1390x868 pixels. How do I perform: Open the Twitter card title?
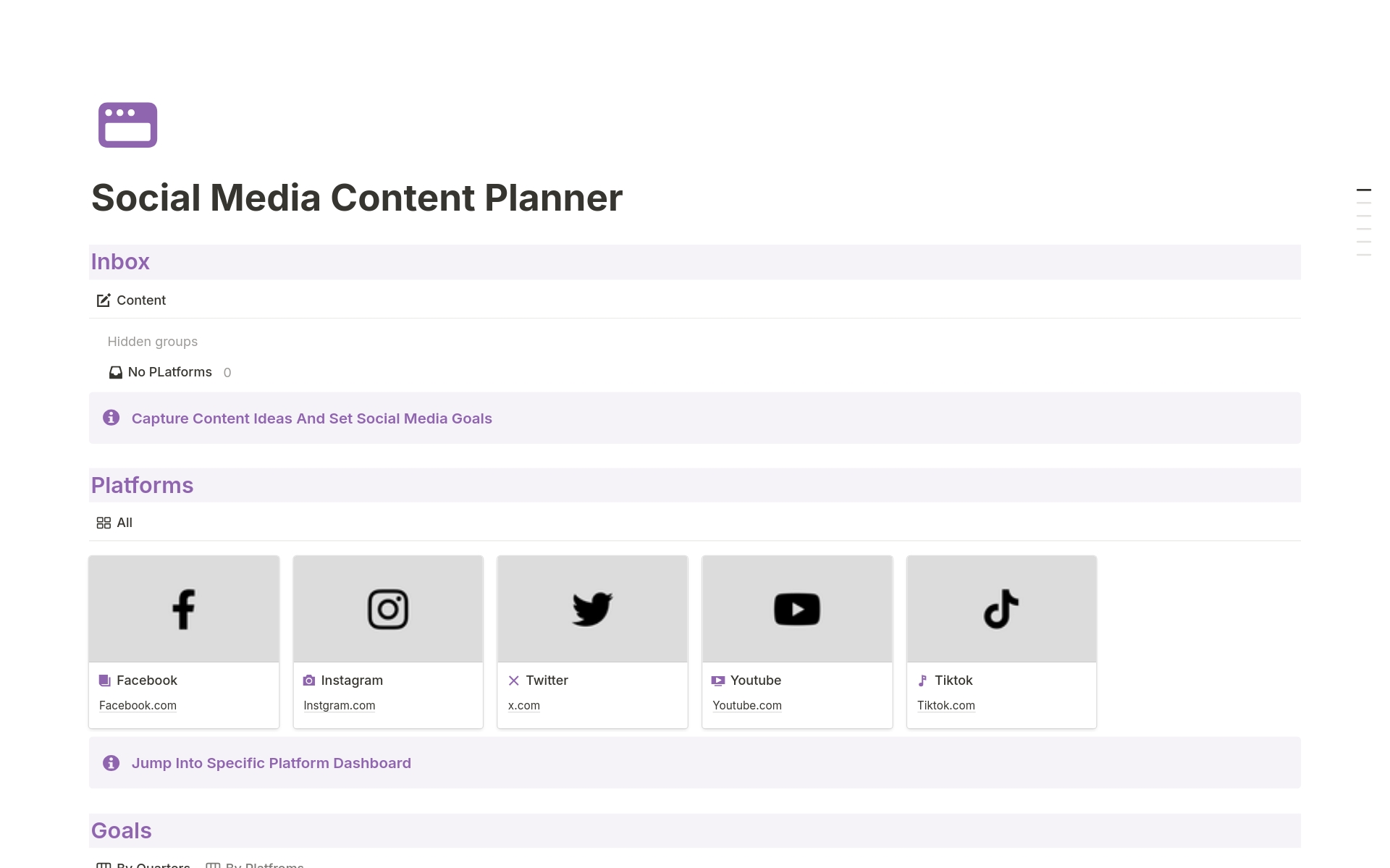tap(547, 681)
